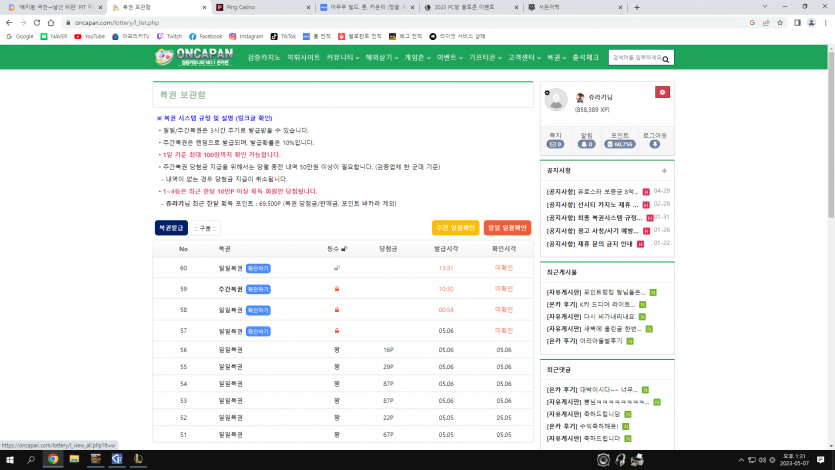Open the Twitch bookmark

[169, 36]
